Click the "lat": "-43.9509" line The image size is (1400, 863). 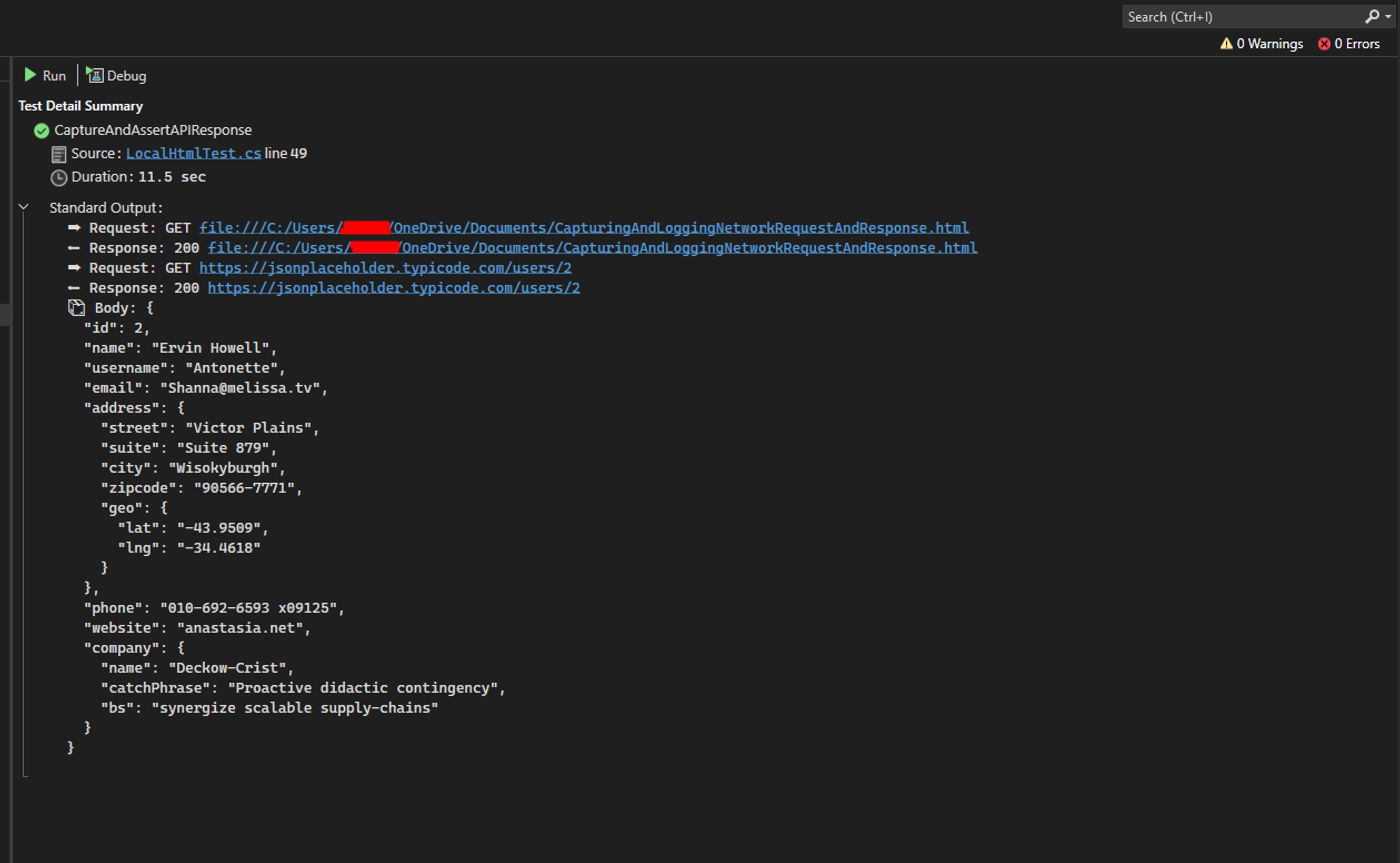[x=193, y=528]
